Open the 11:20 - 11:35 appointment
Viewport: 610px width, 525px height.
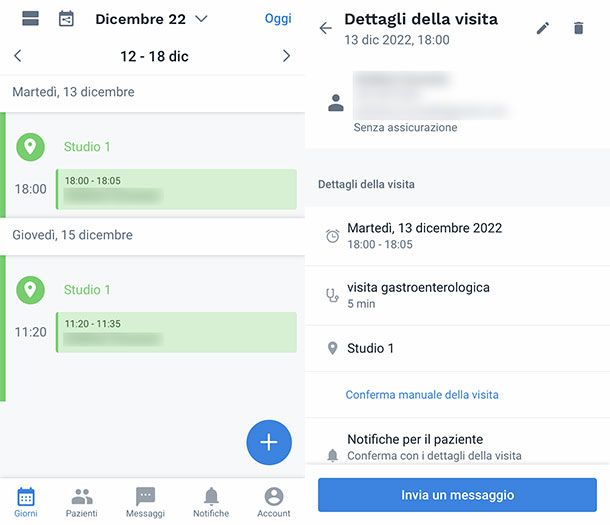(176, 332)
